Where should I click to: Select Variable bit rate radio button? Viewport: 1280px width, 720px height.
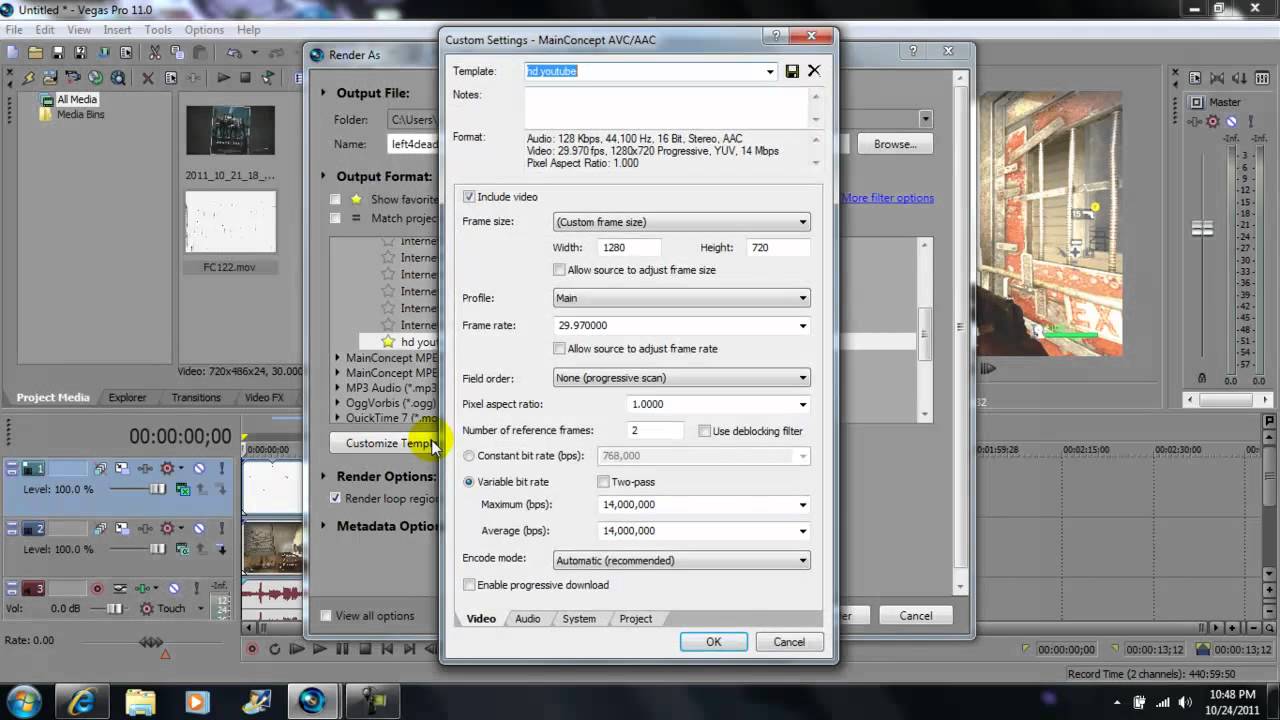click(x=469, y=482)
